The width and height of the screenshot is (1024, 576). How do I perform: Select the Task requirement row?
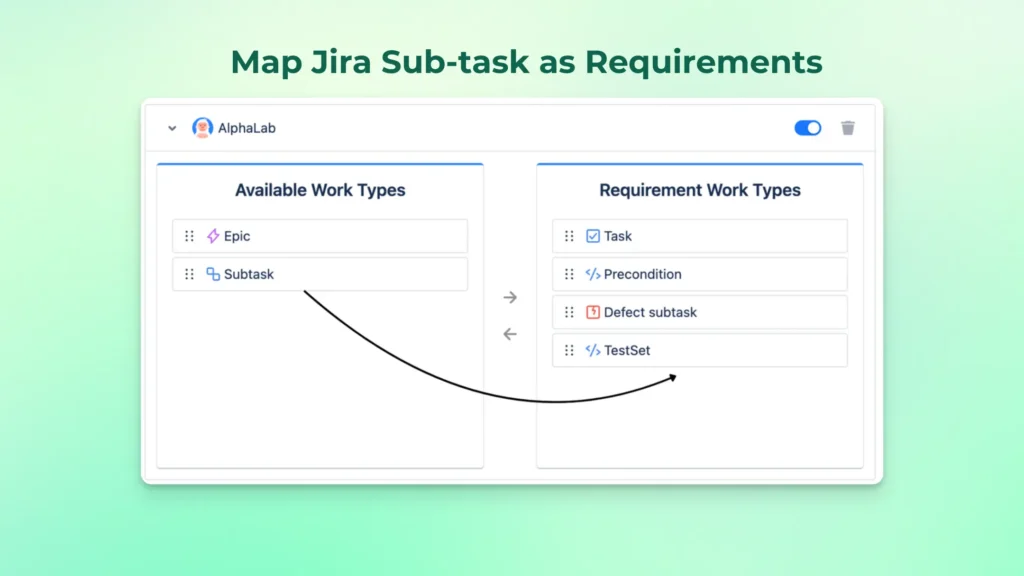pyautogui.click(x=700, y=236)
